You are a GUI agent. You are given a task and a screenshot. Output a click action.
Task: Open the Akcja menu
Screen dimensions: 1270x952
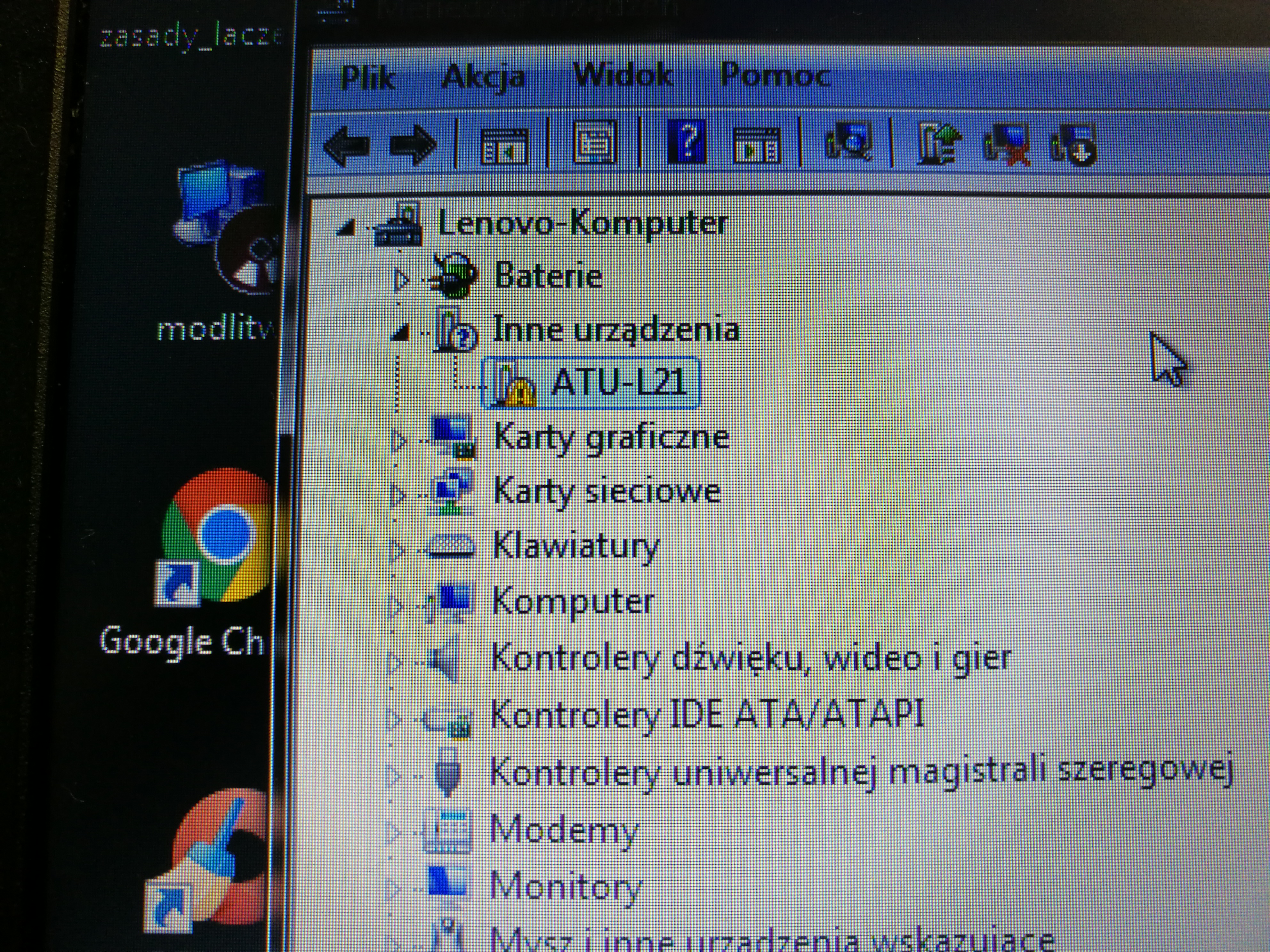(483, 77)
